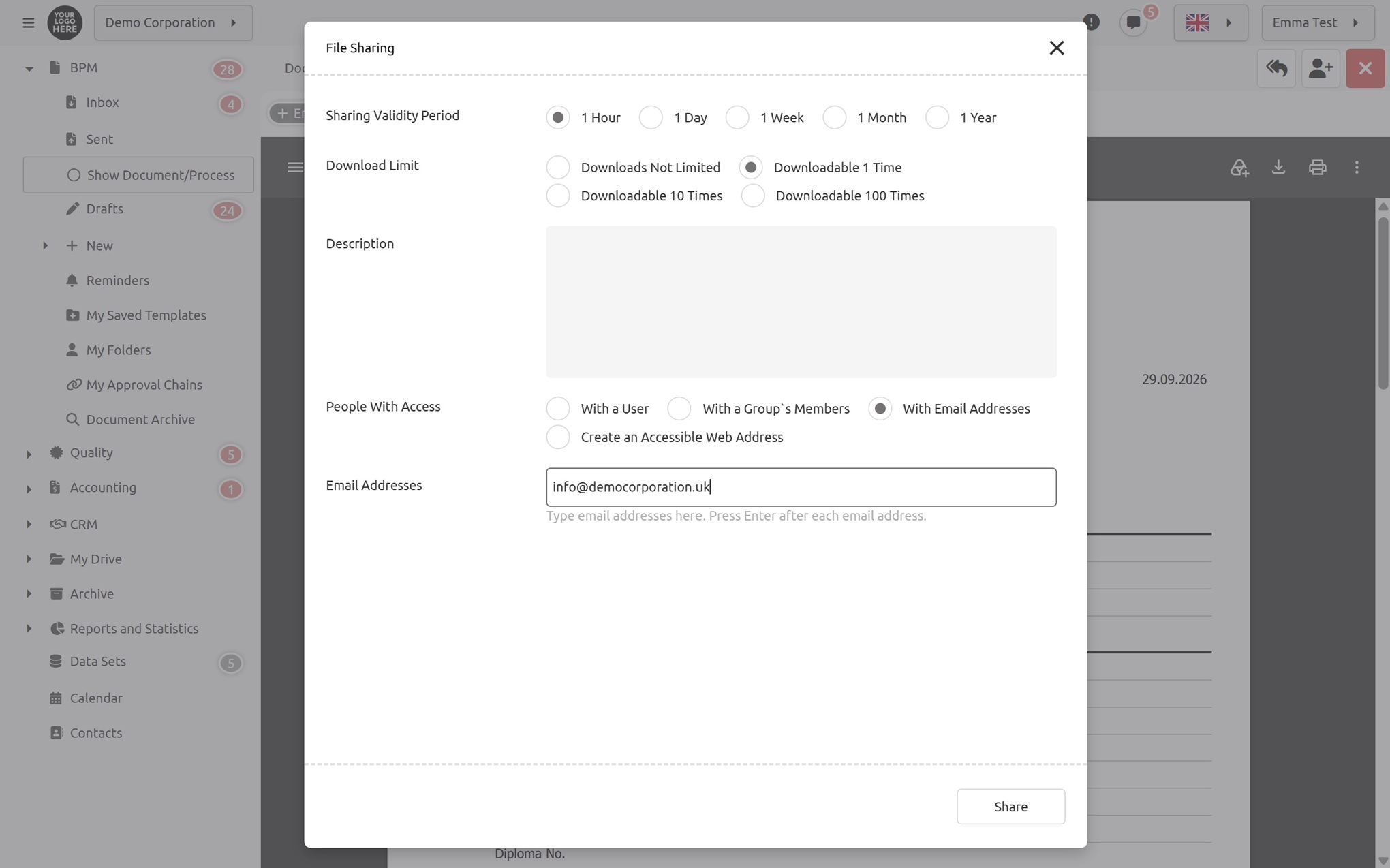Open the hamburger menu icon top left
The image size is (1390, 868).
tap(28, 22)
